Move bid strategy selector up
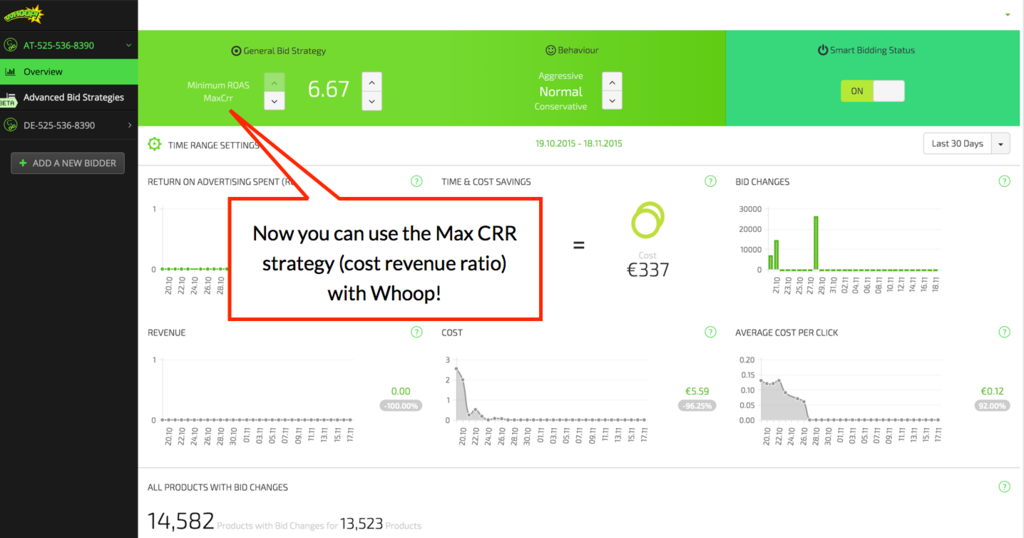The image size is (1024, 538). coord(274,82)
